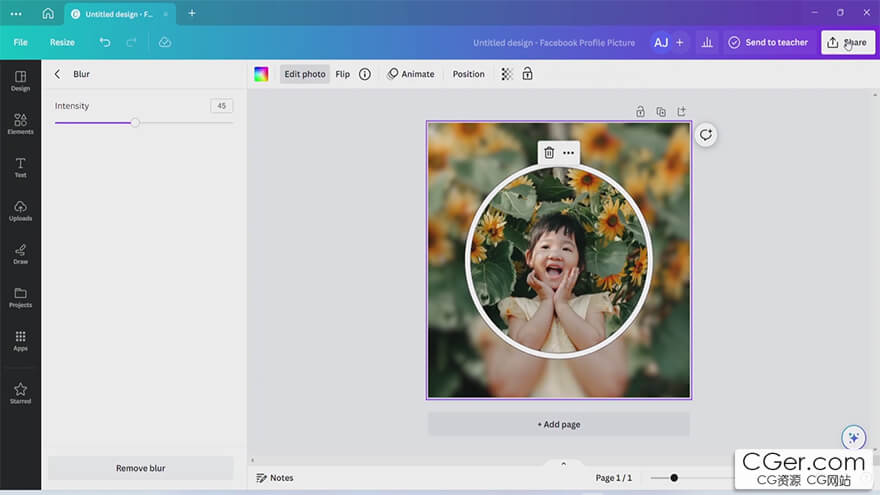
Task: Open the Notes panel
Action: tap(275, 478)
